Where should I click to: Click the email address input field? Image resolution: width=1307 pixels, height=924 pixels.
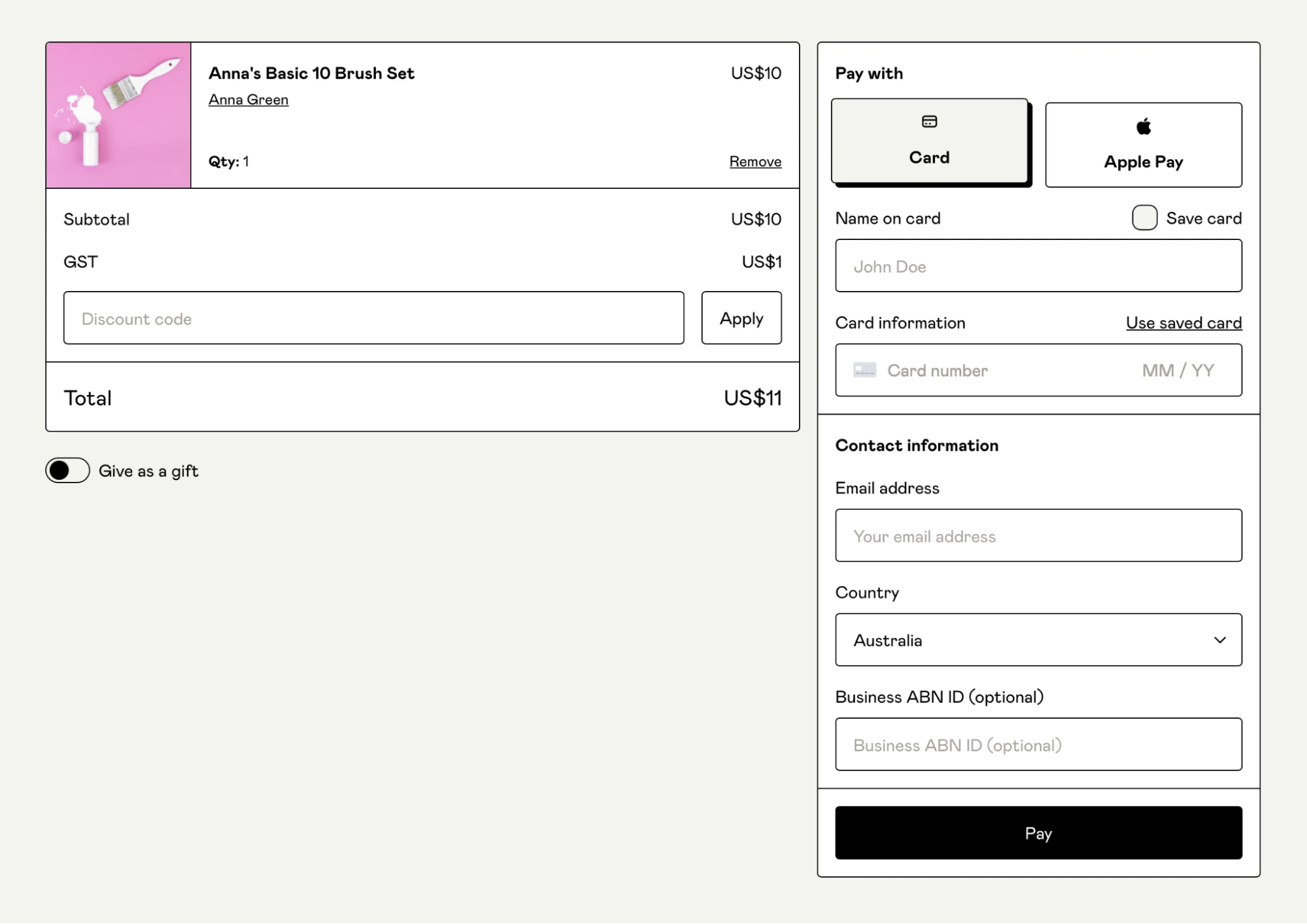[1038, 536]
